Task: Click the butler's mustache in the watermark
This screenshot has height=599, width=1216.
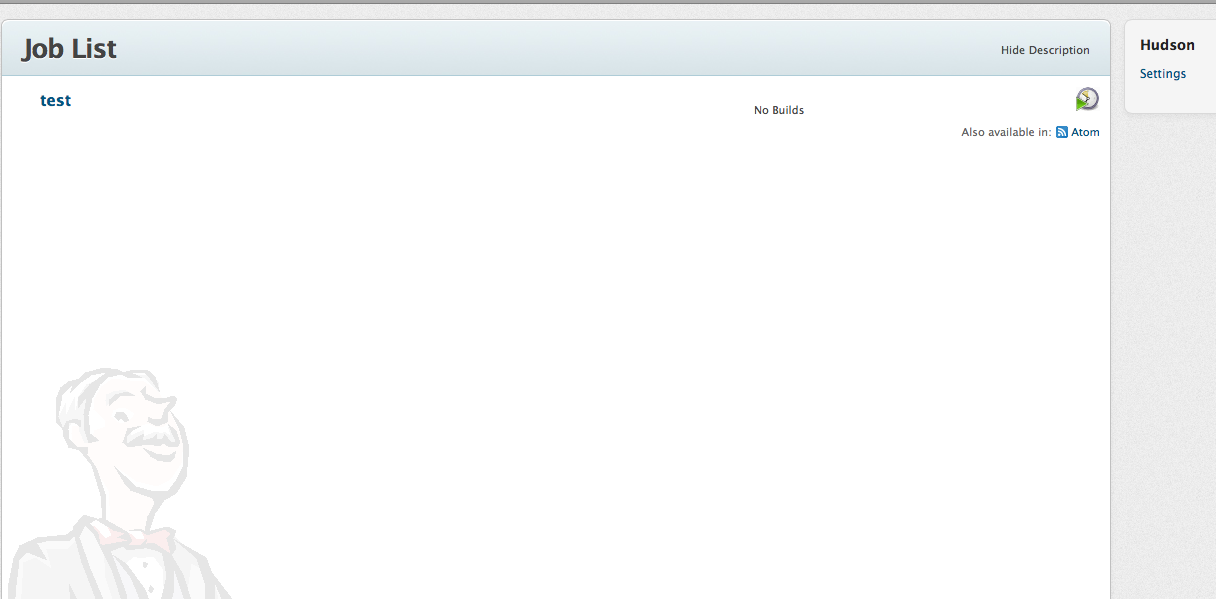Action: tap(150, 438)
